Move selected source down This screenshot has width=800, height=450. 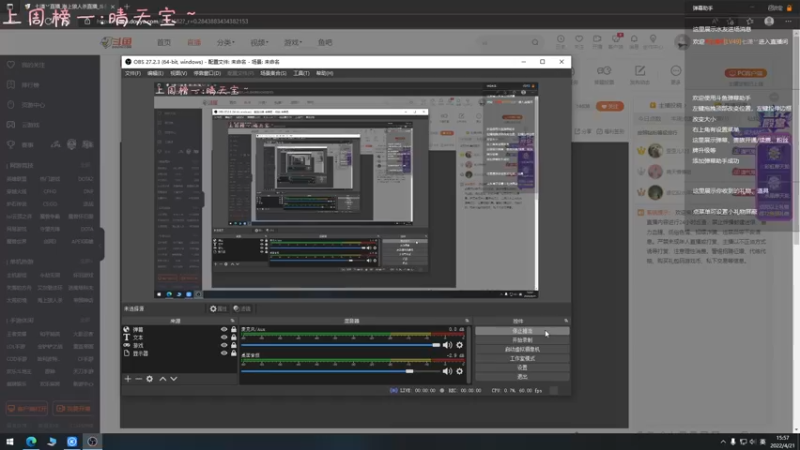174,379
